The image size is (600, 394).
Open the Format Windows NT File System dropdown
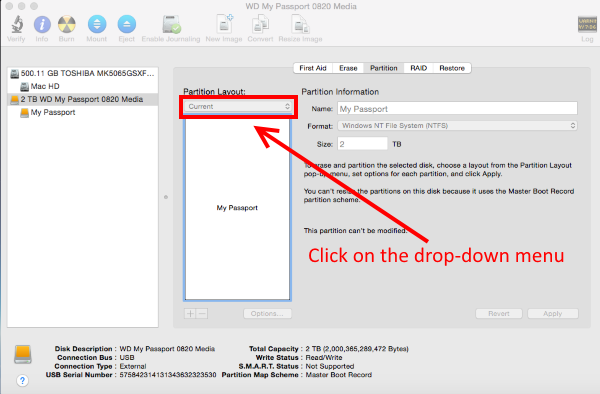[x=457, y=125]
